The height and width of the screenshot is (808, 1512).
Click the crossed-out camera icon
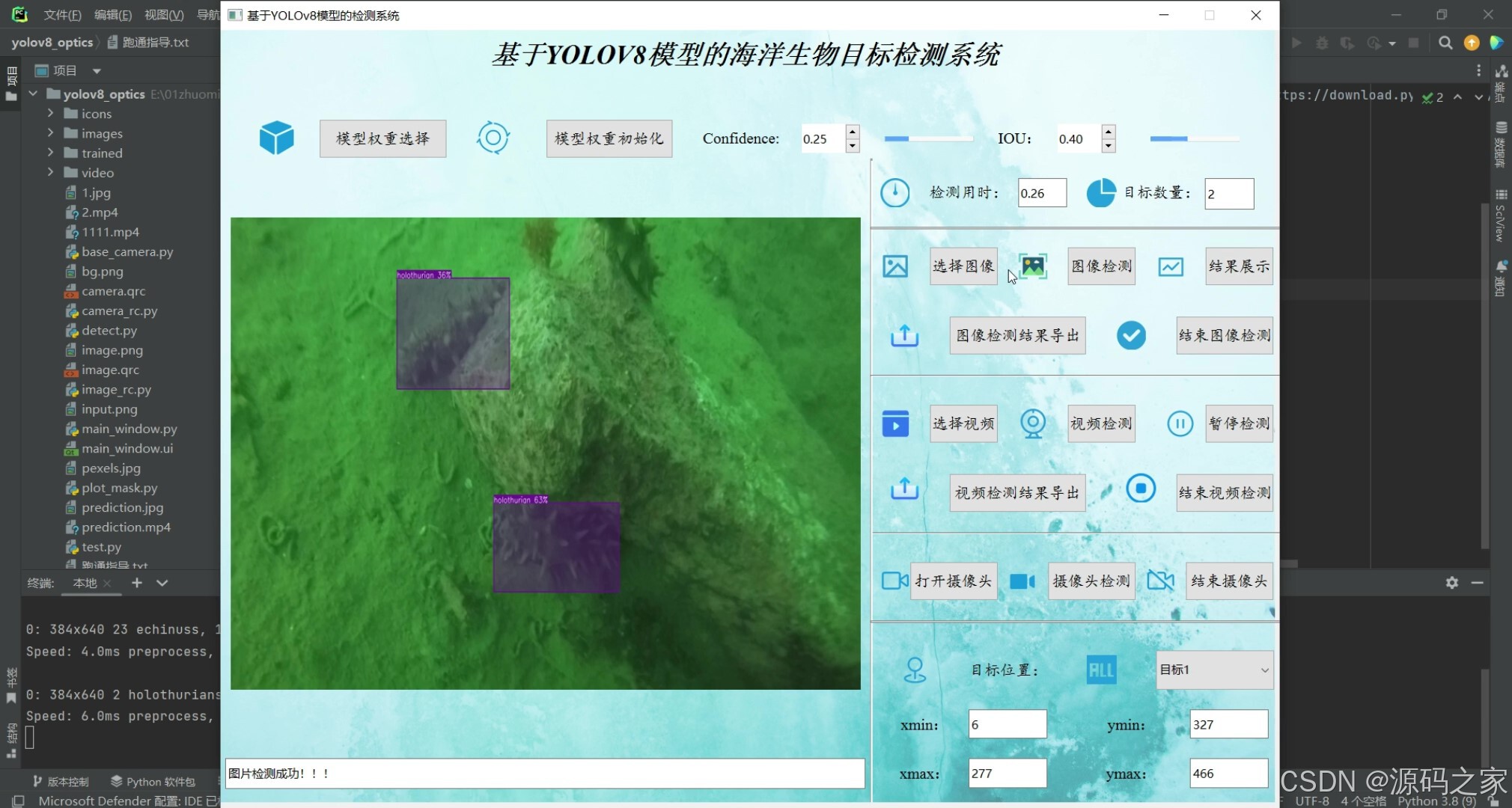pyautogui.click(x=1160, y=581)
